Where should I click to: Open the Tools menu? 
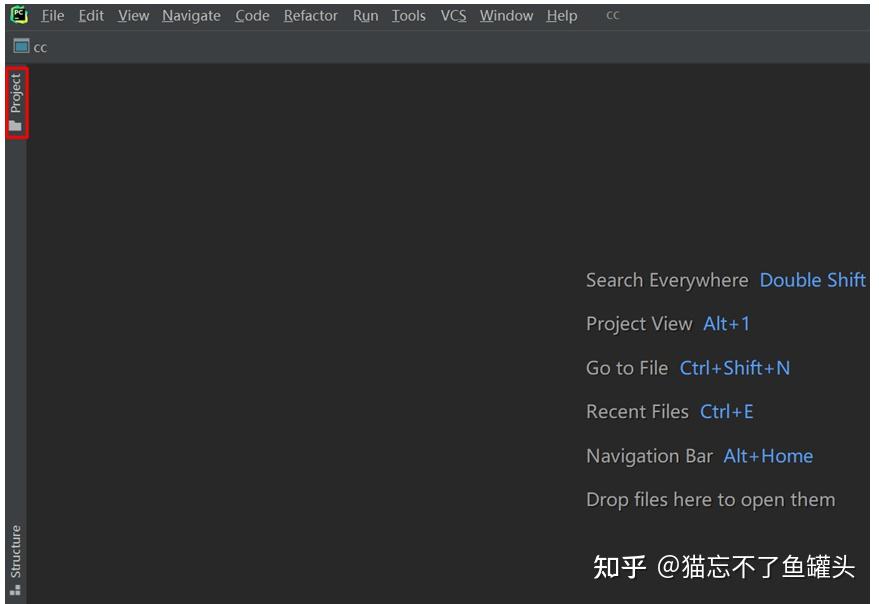pos(408,15)
